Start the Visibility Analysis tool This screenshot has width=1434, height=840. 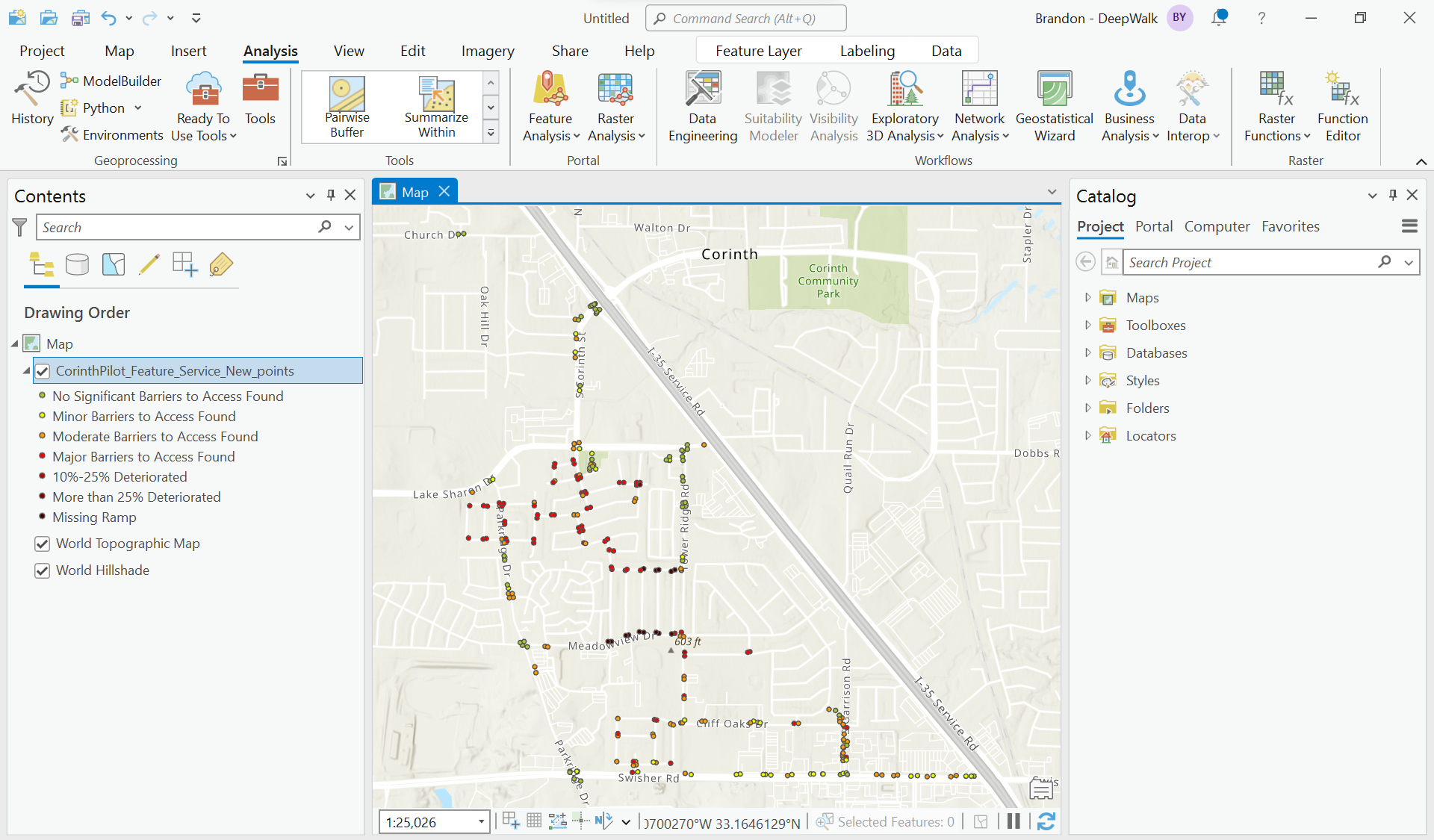pos(834,105)
